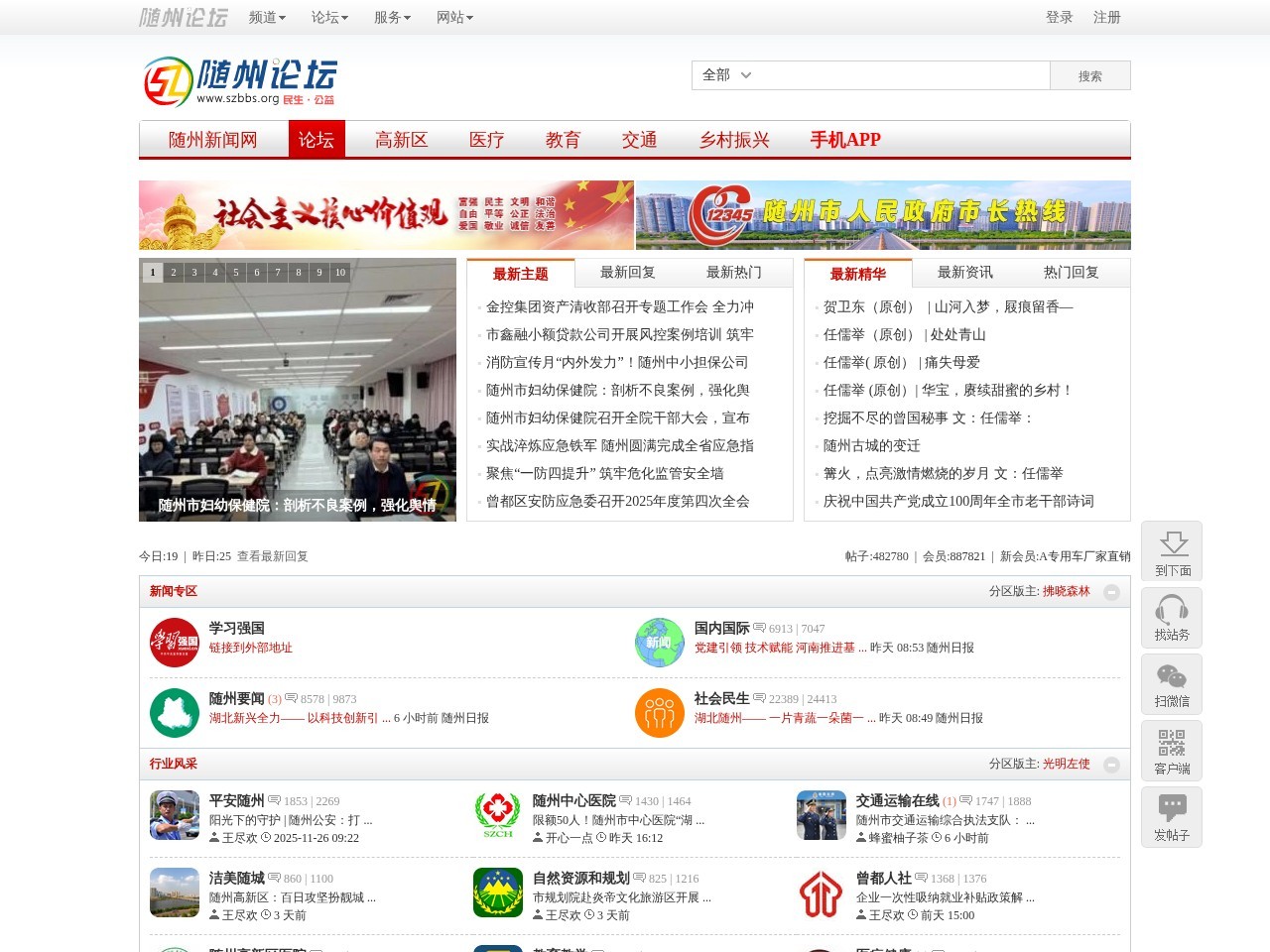This screenshot has height=952, width=1270.
Task: Open the 全部 search category dropdown
Action: tap(724, 75)
